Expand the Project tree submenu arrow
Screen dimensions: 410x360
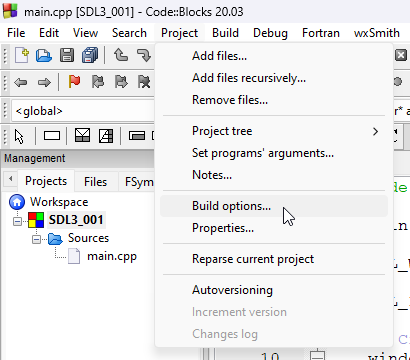point(375,131)
